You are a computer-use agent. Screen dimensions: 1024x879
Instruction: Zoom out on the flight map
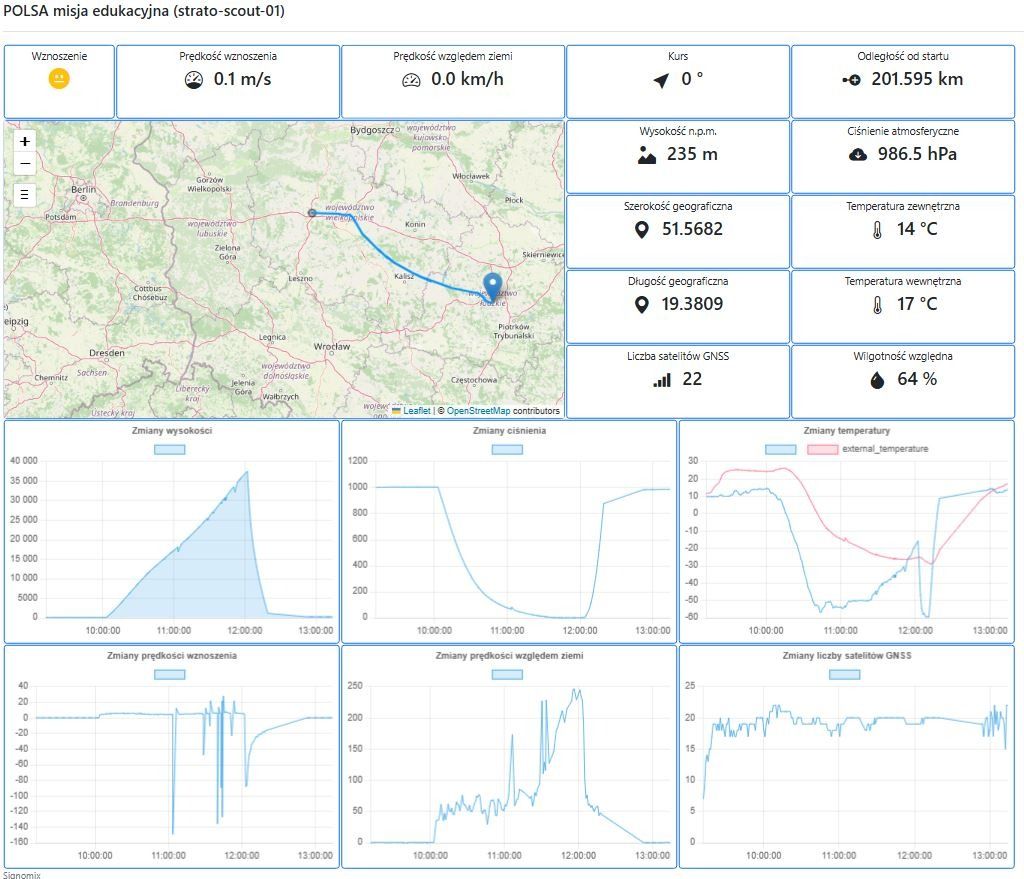[x=25, y=164]
